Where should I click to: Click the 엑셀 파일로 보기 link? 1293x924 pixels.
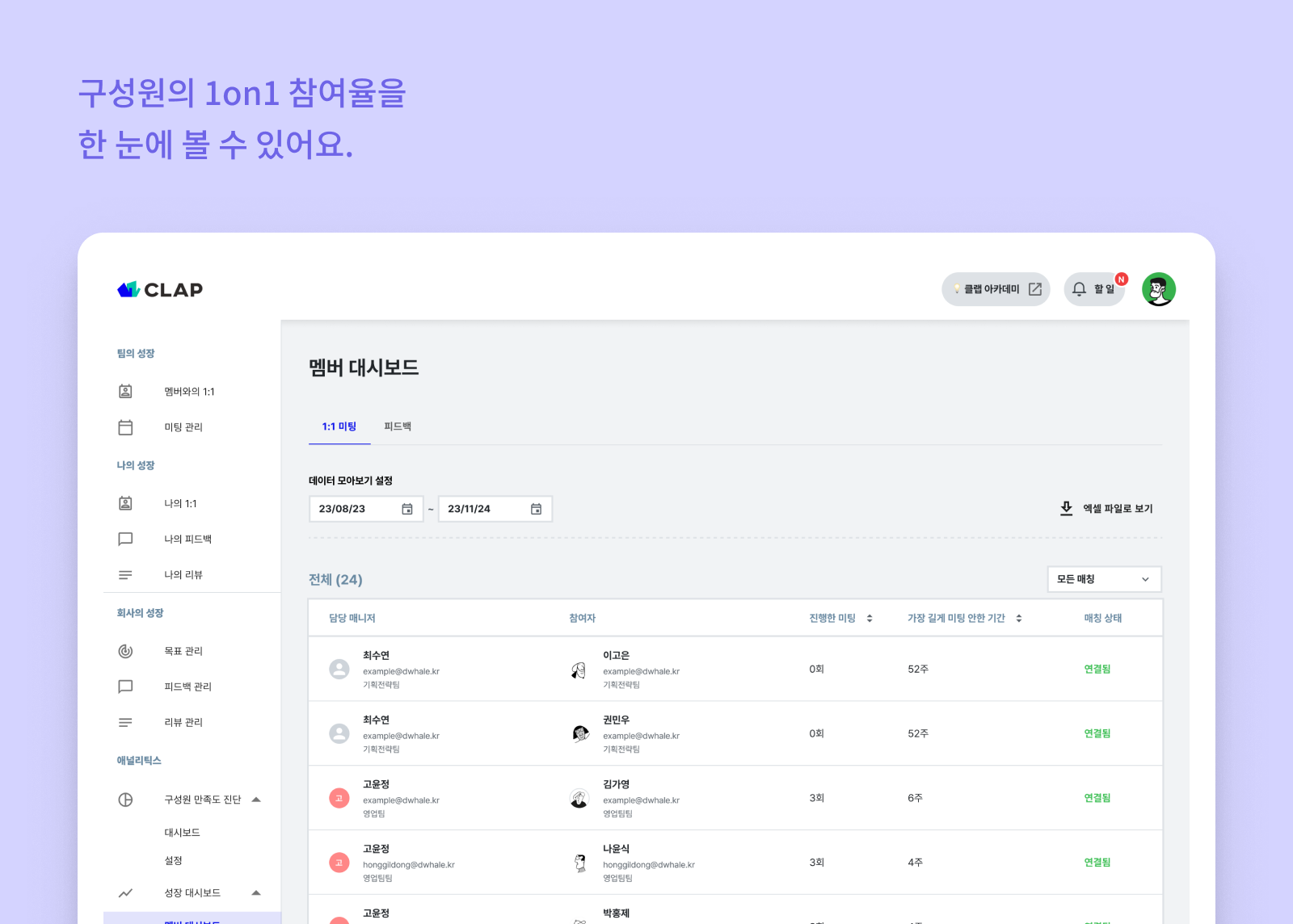1119,508
